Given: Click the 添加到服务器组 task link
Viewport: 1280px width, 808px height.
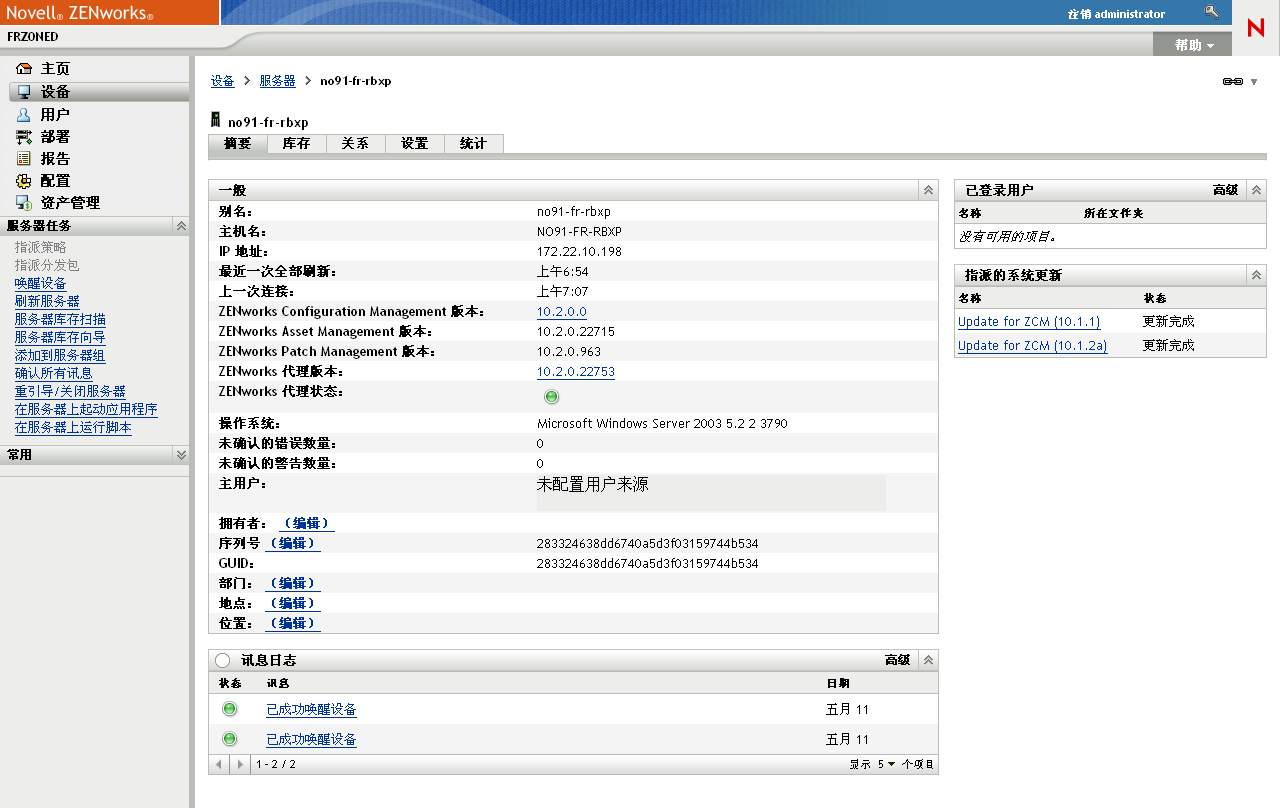Looking at the screenshot, I should 60,356.
